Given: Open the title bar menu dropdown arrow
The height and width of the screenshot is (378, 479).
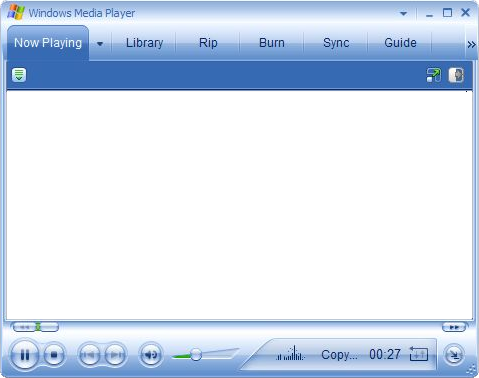Looking at the screenshot, I should coord(403,14).
